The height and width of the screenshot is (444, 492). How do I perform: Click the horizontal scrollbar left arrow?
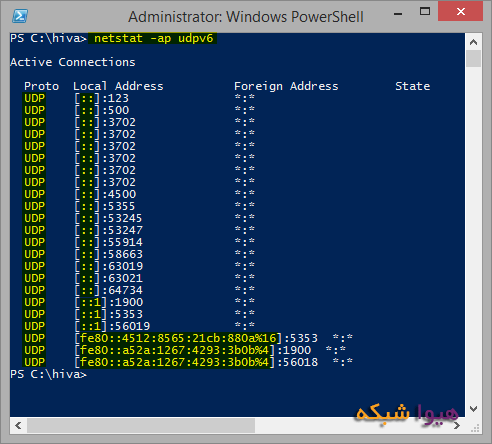[x=18, y=425]
